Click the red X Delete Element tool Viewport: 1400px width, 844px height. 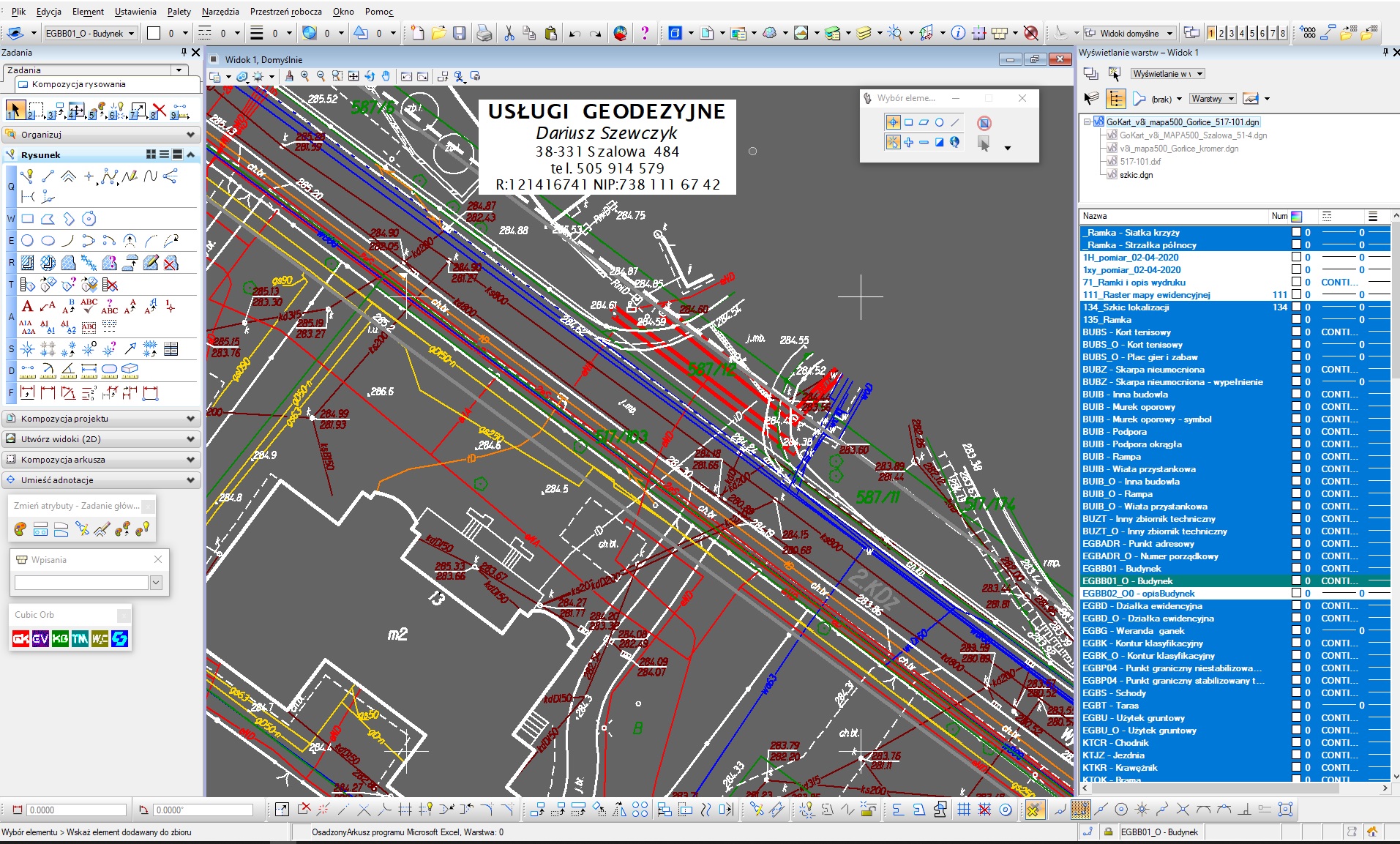pos(159,111)
